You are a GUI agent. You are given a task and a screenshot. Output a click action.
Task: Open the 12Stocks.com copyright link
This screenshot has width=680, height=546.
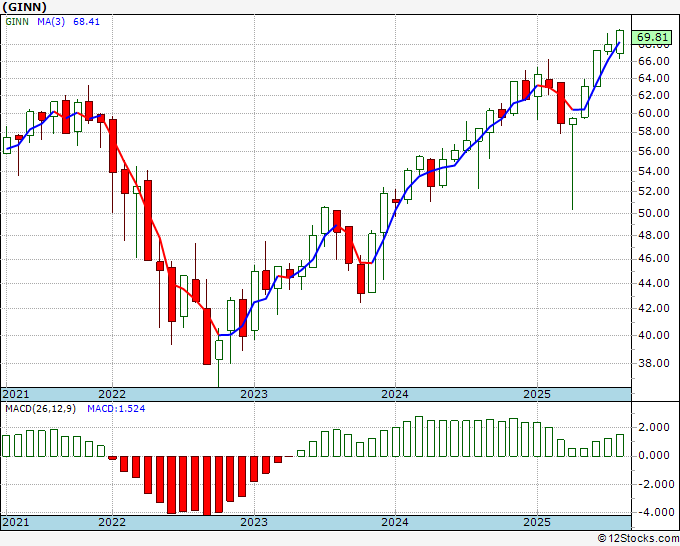(x=638, y=539)
